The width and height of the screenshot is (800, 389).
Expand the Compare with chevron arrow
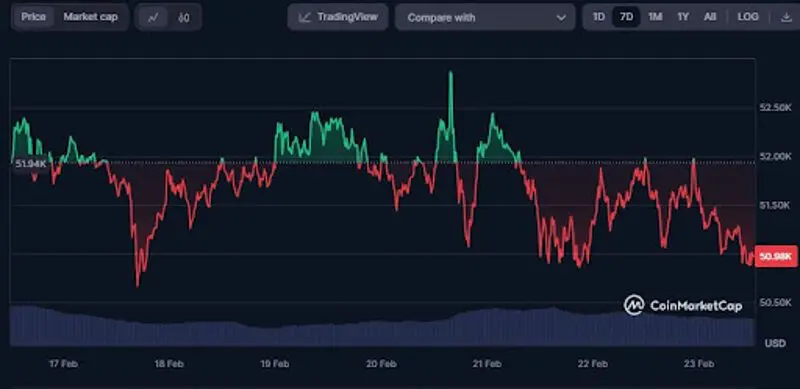[x=561, y=18]
